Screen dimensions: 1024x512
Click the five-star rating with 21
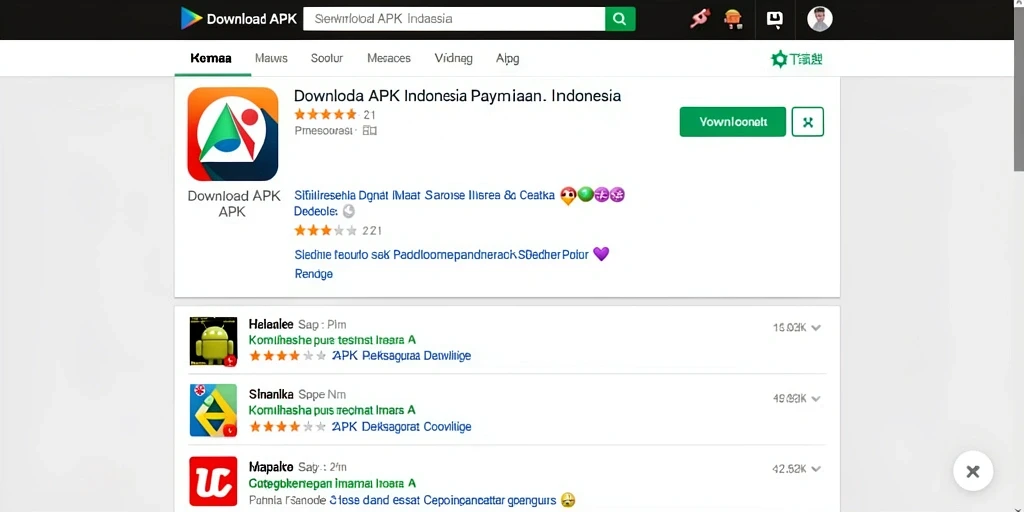click(x=334, y=115)
